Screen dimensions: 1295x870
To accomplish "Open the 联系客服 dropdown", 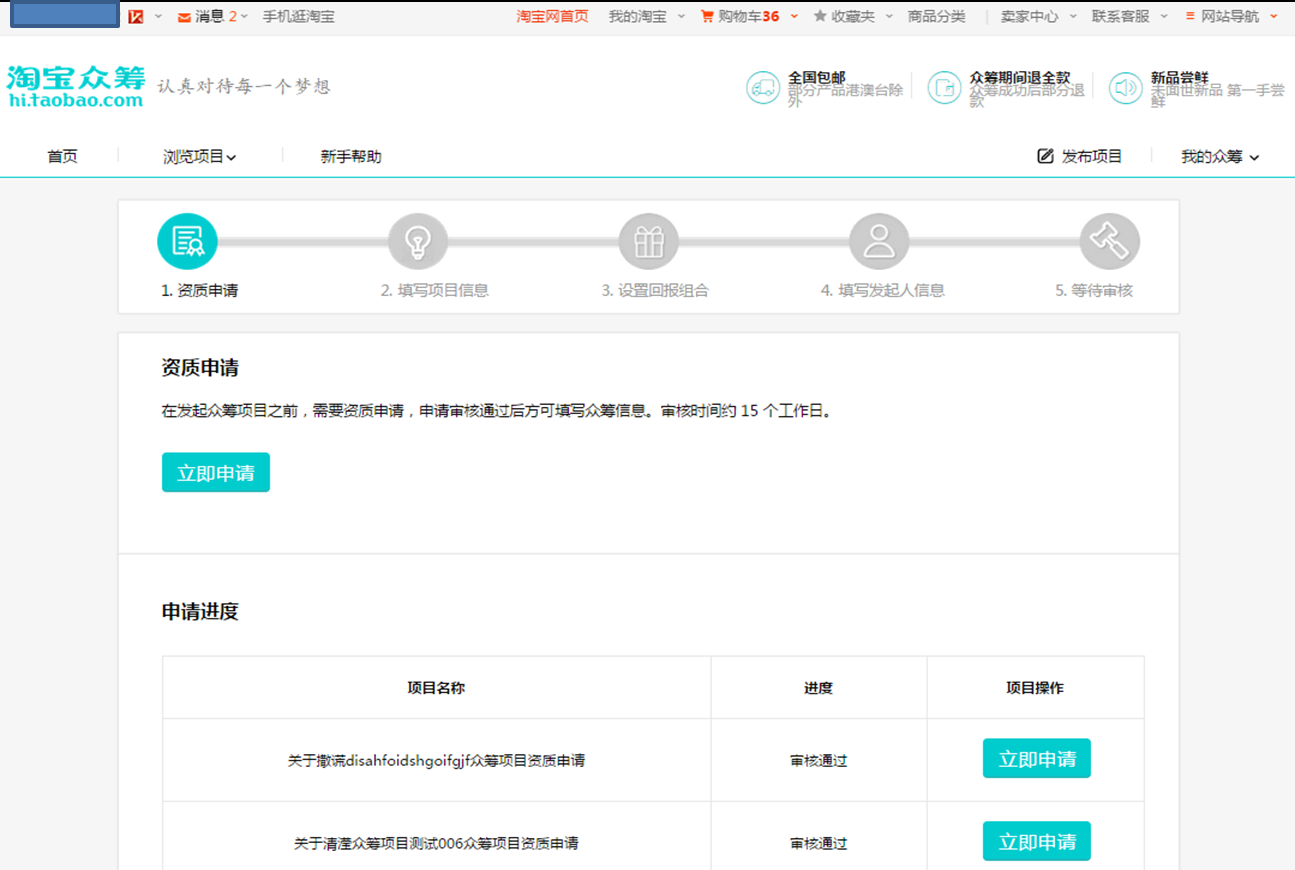I will tap(1130, 17).
